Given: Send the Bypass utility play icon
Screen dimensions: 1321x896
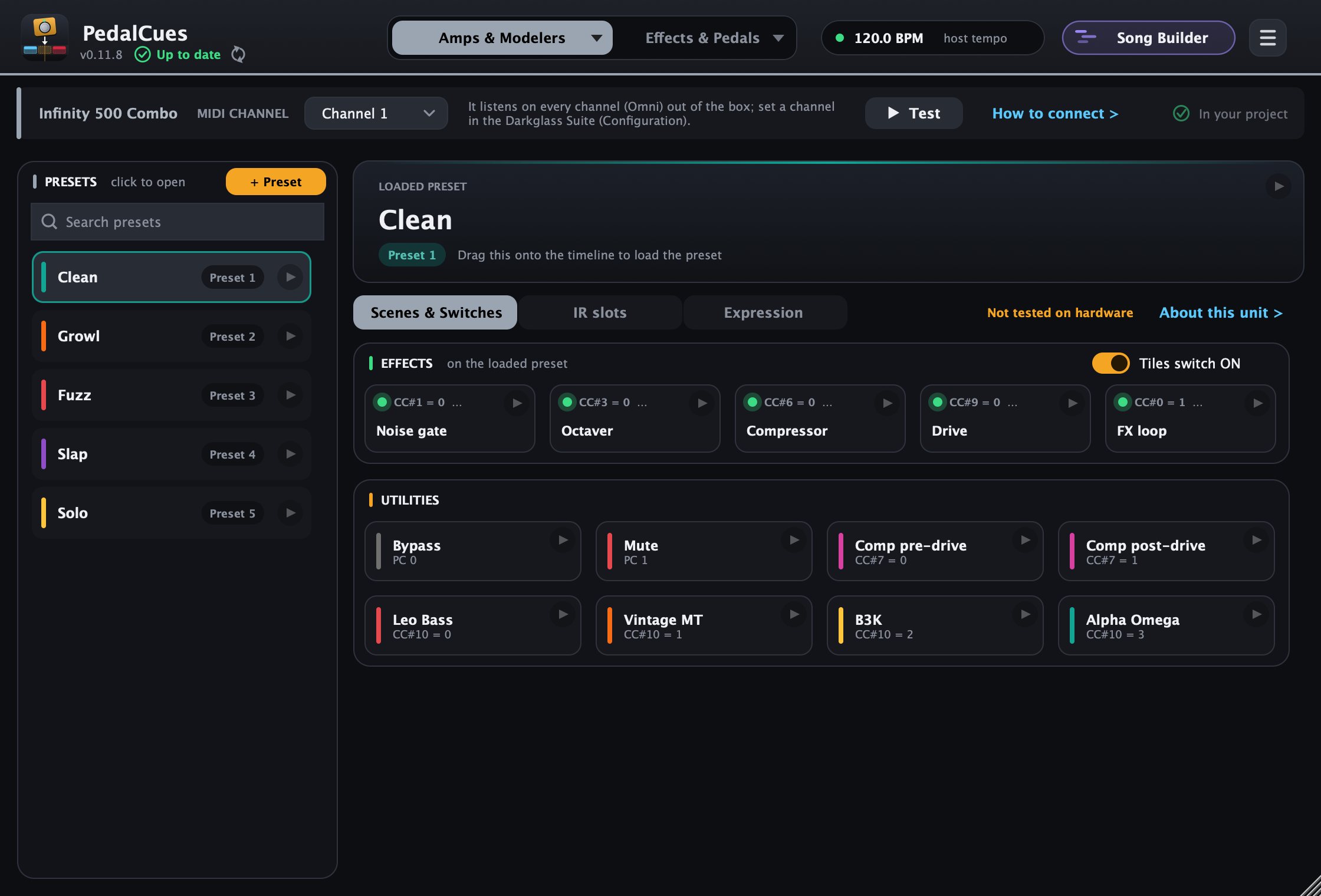Looking at the screenshot, I should click(563, 540).
